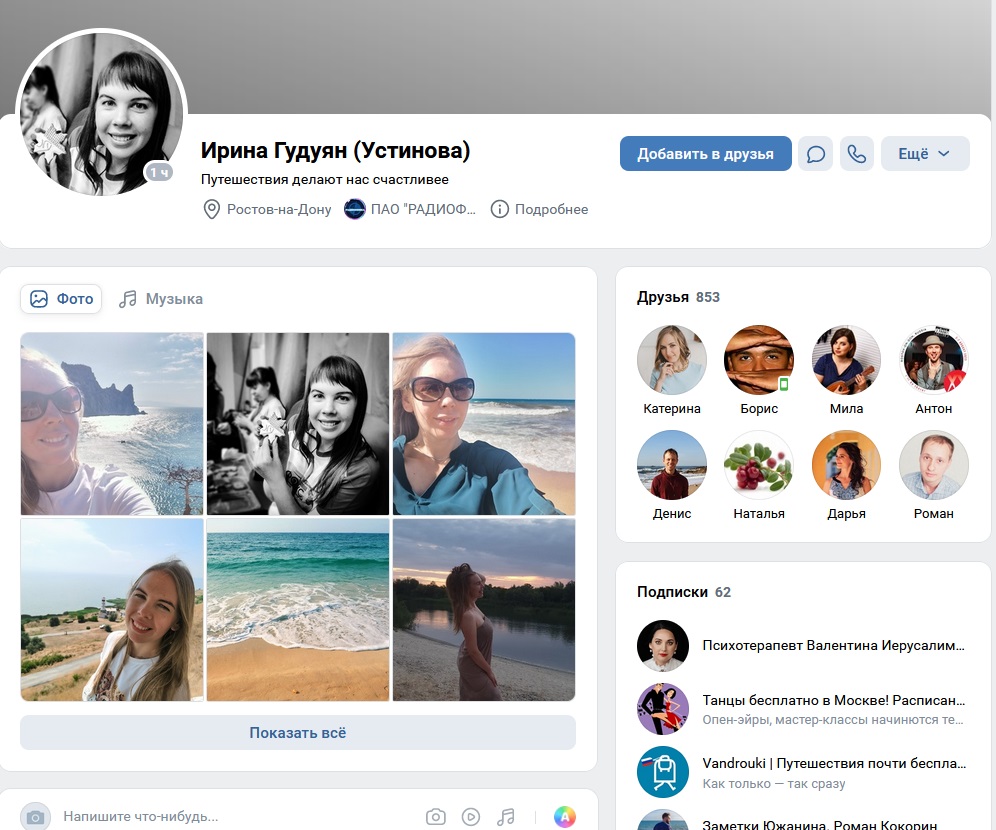Click the name Роман
This screenshot has width=996, height=830.
pyautogui.click(x=934, y=513)
